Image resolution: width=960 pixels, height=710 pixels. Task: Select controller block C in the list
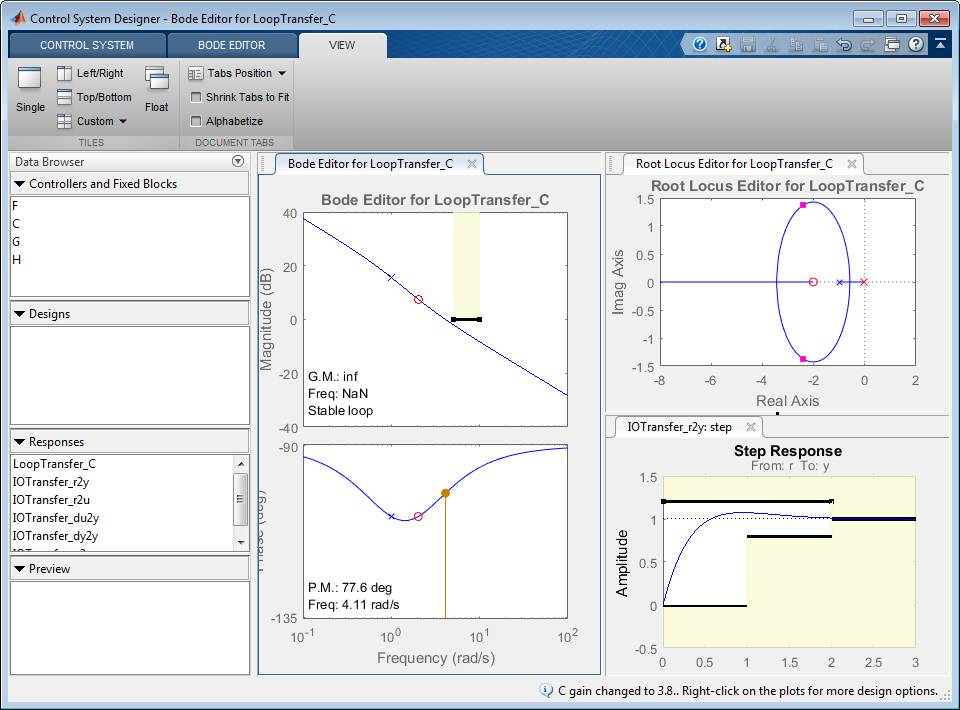click(x=16, y=223)
